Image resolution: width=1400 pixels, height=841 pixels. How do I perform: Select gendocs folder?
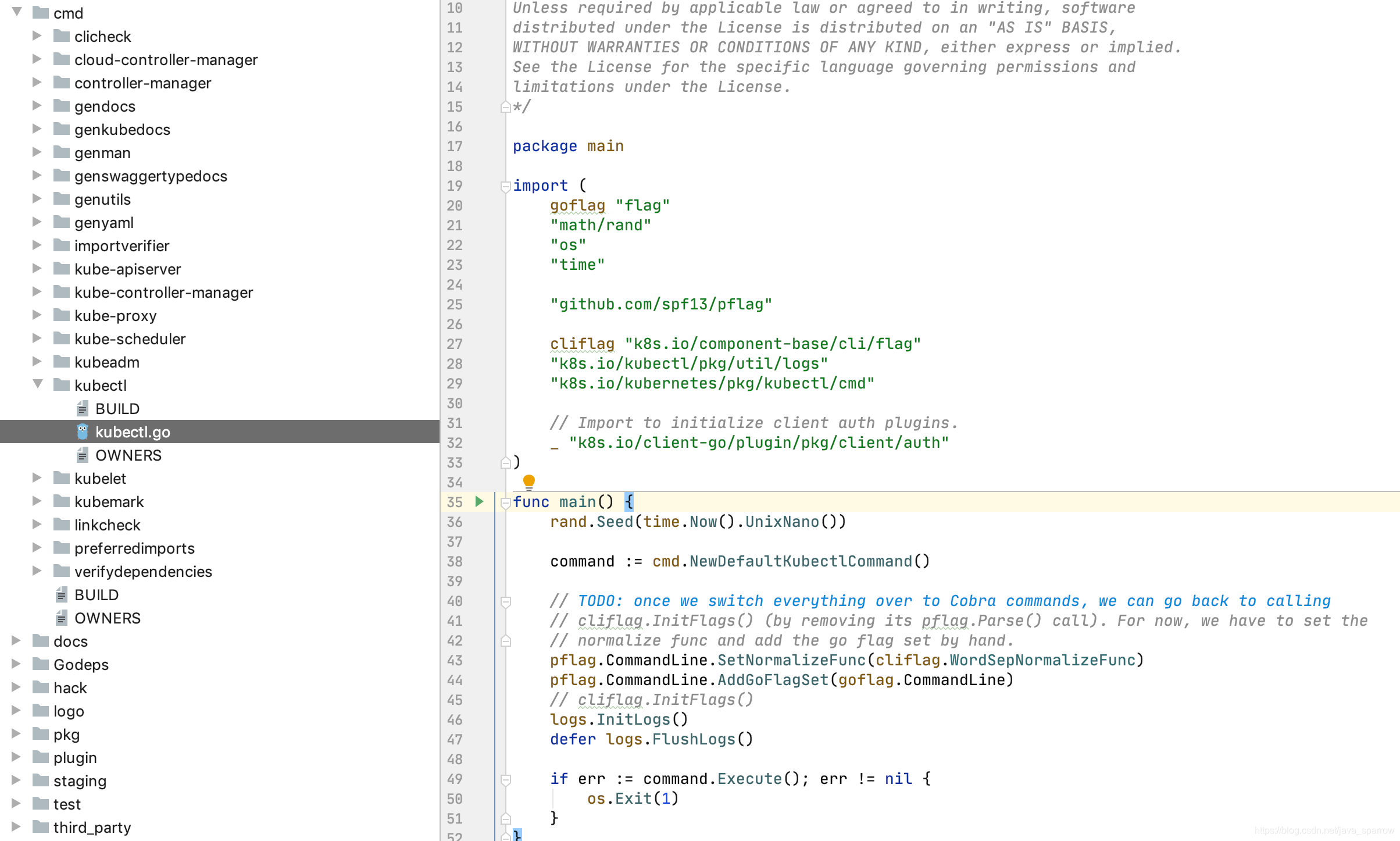tap(105, 106)
